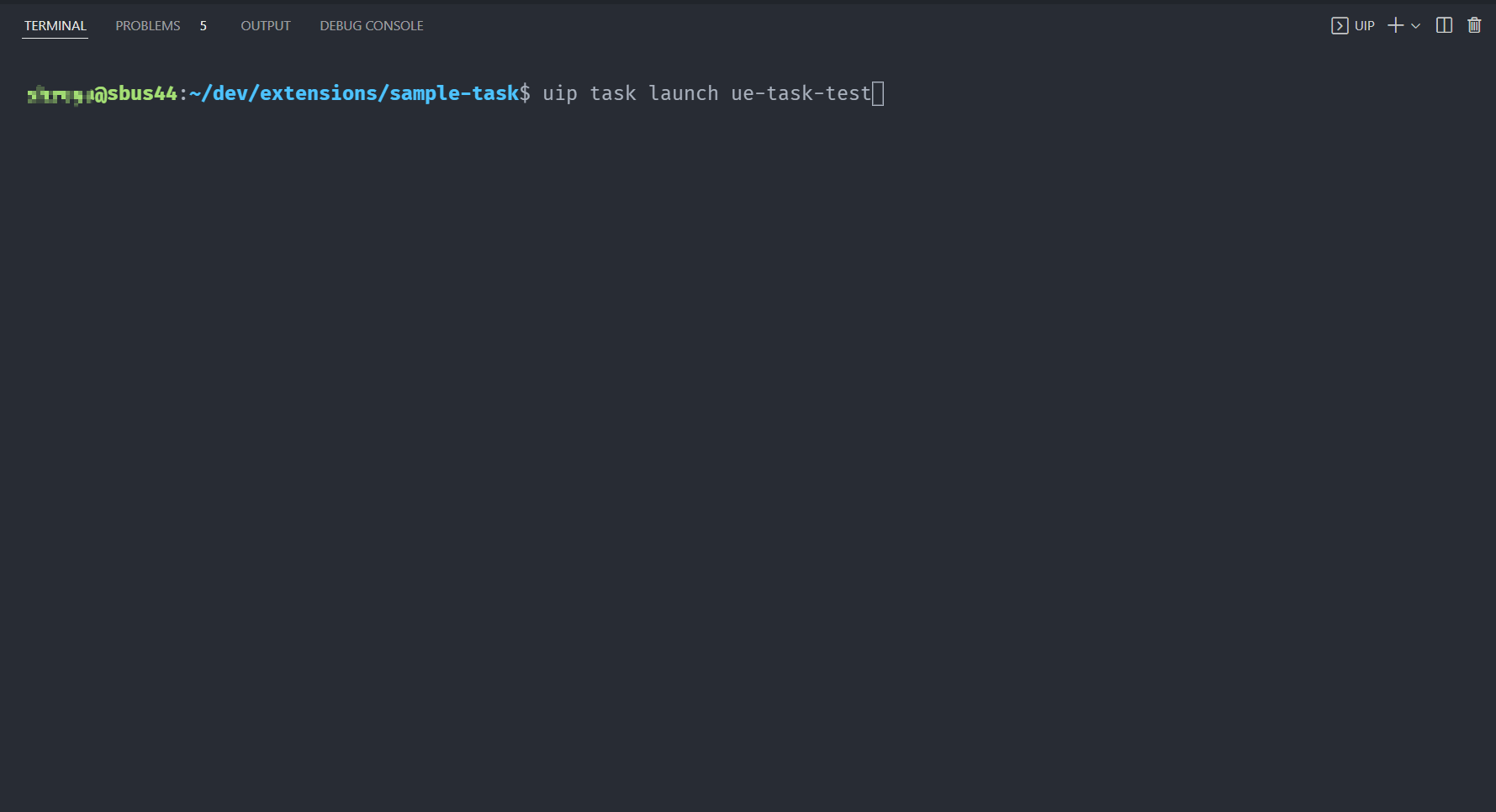Select the DEBUG CONSOLE tab
The image size is (1496, 812).
click(372, 26)
